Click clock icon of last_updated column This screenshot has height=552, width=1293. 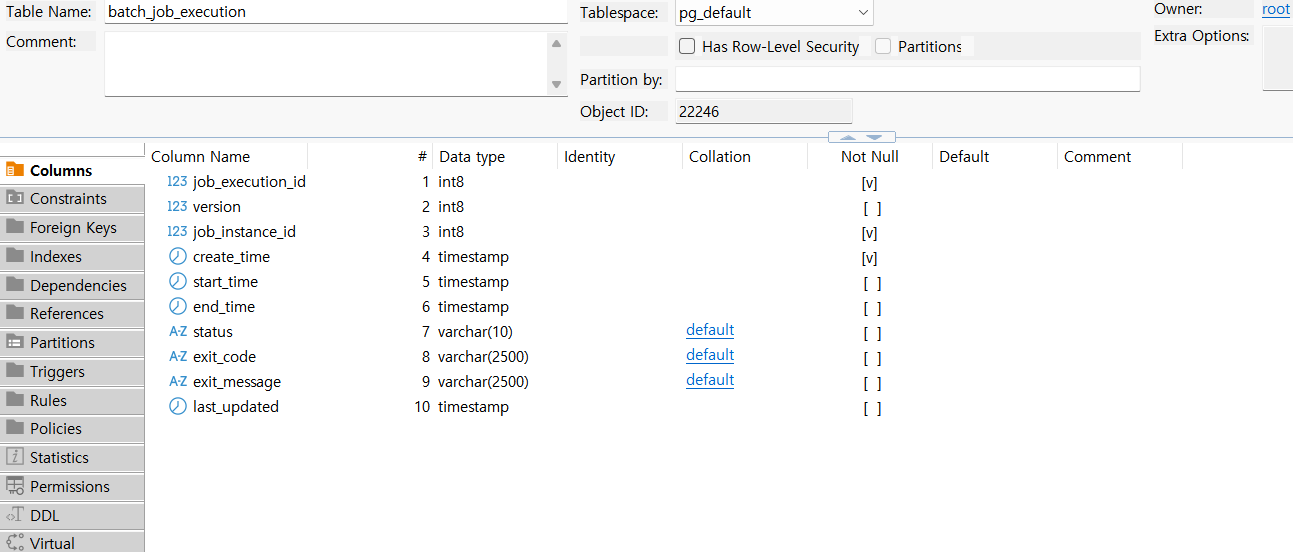pos(177,407)
